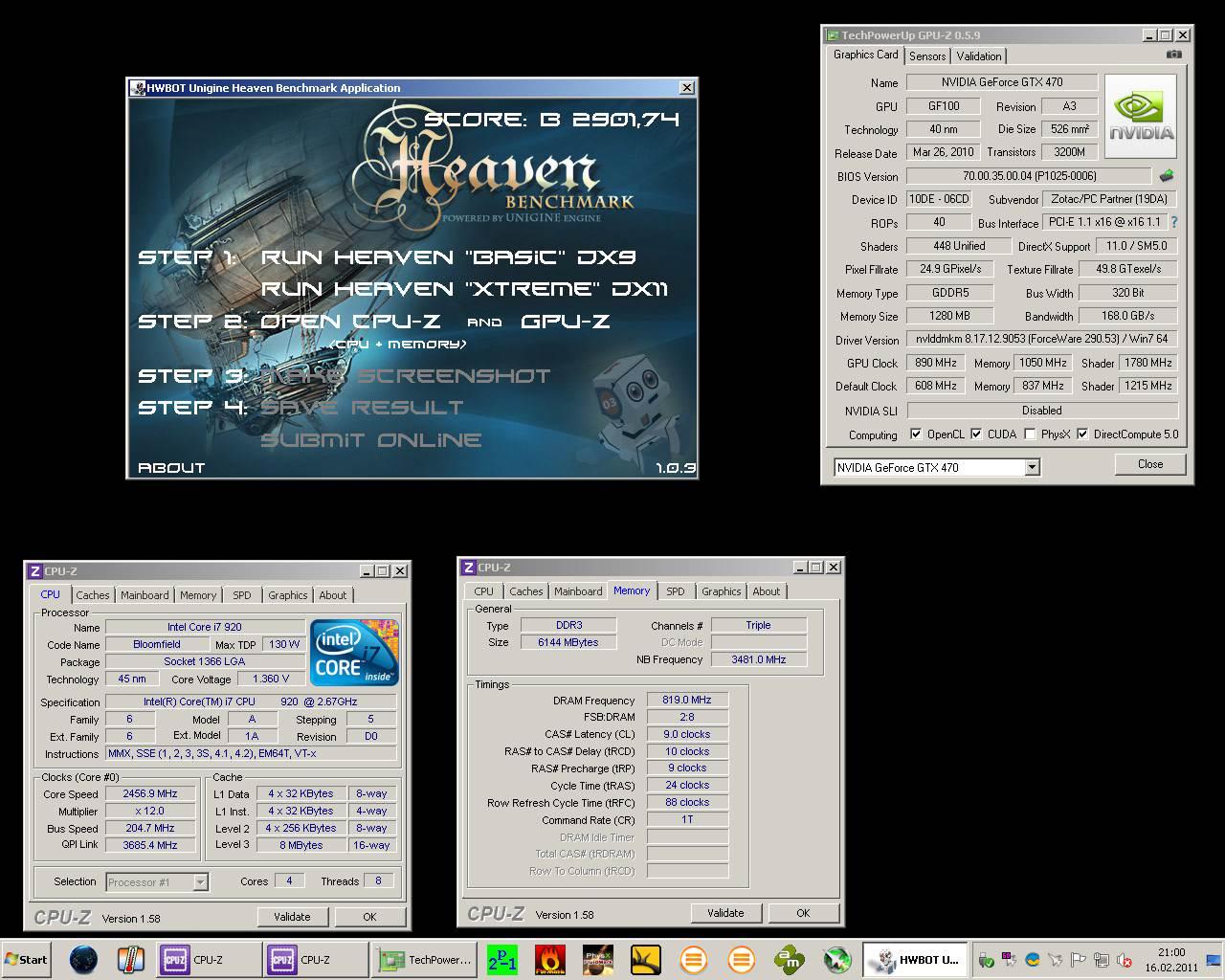
Task: Run Heaven "XTREME" DX11 benchmark
Action: (464, 288)
